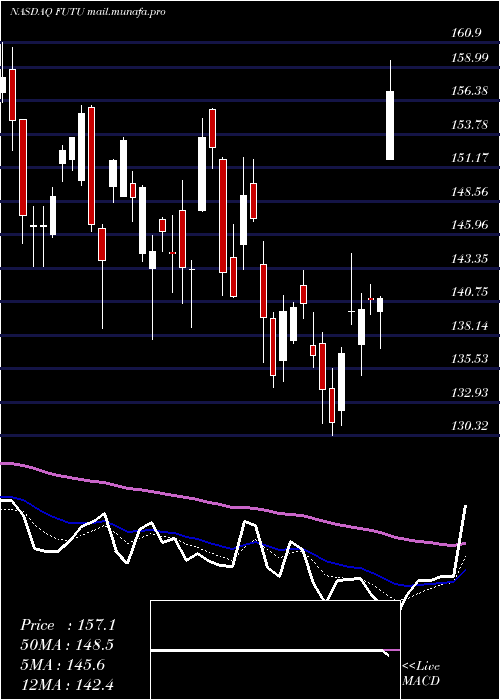Click the NASDAQ FUTU mail.munafa.pro title

click(88, 12)
